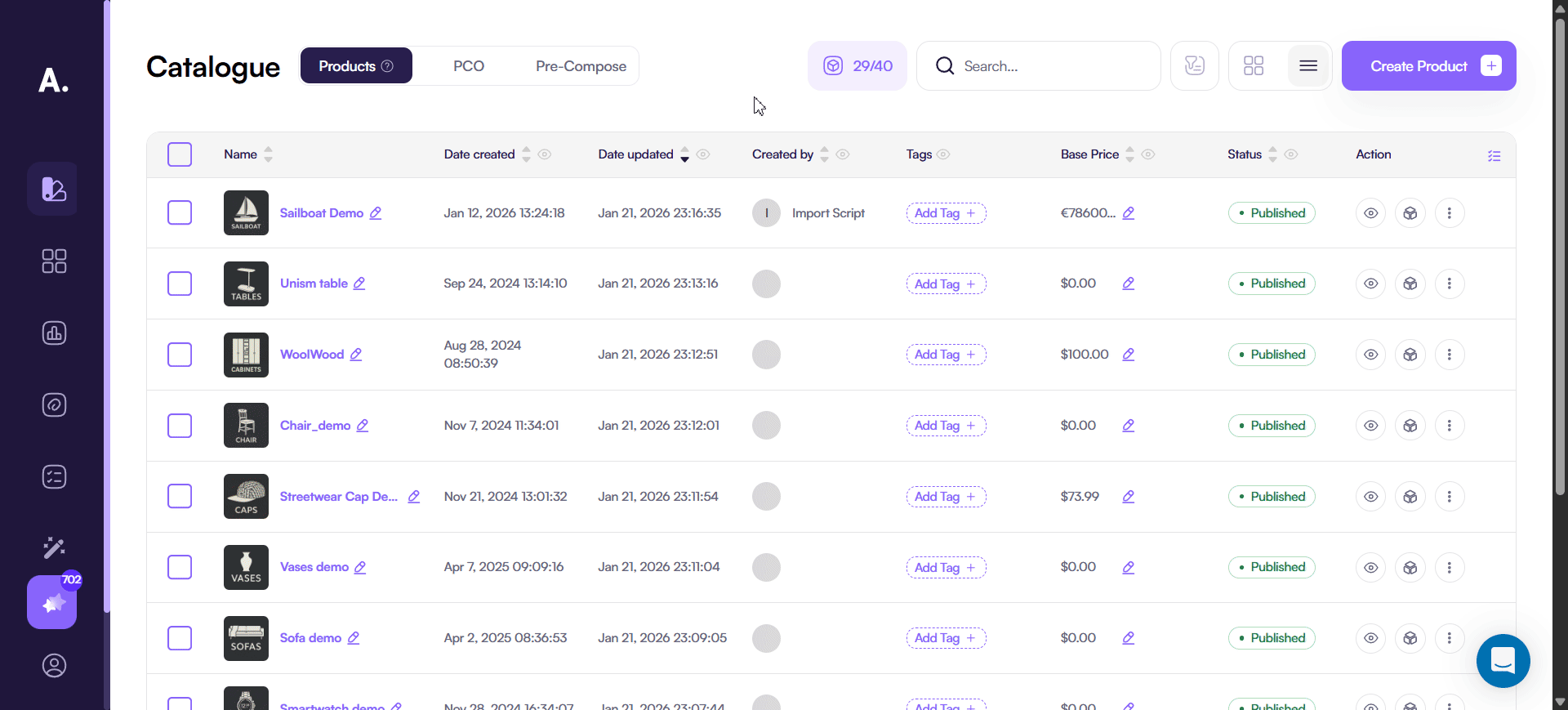
Task: Open the user profile sidebar icon
Action: pos(54,666)
